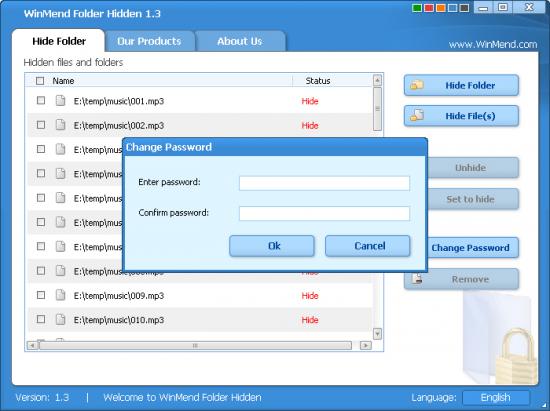Check the box for 010.mp3

(x=41, y=319)
